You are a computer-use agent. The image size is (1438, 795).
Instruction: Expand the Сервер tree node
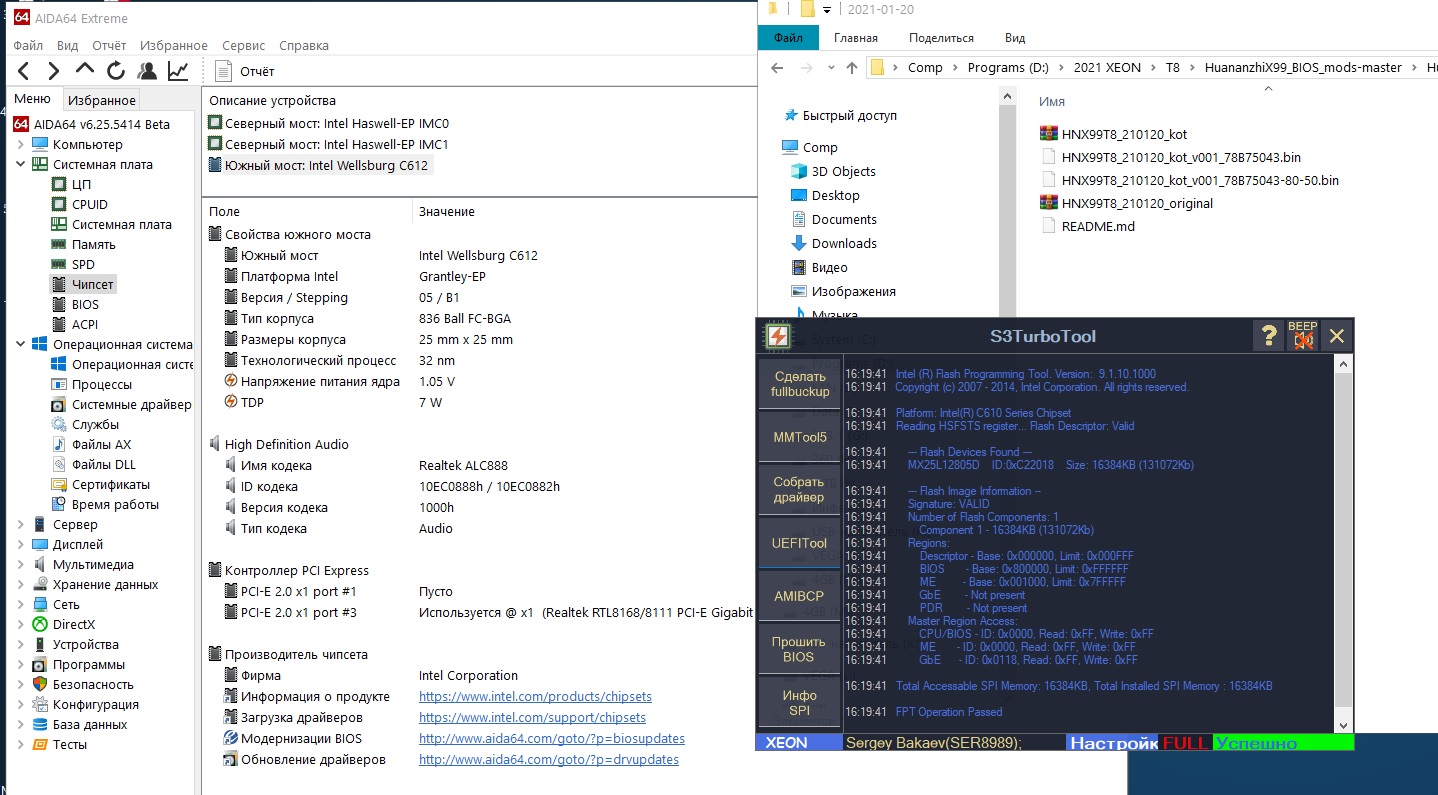coord(21,524)
